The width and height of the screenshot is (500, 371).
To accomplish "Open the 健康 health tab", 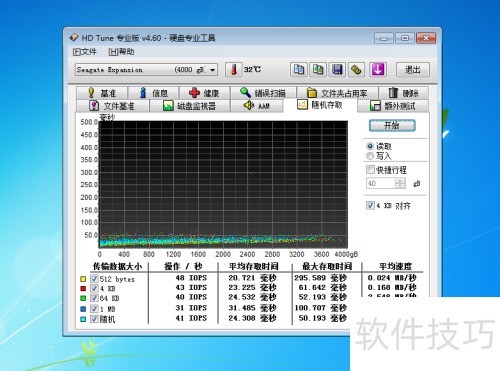I will 204,93.
